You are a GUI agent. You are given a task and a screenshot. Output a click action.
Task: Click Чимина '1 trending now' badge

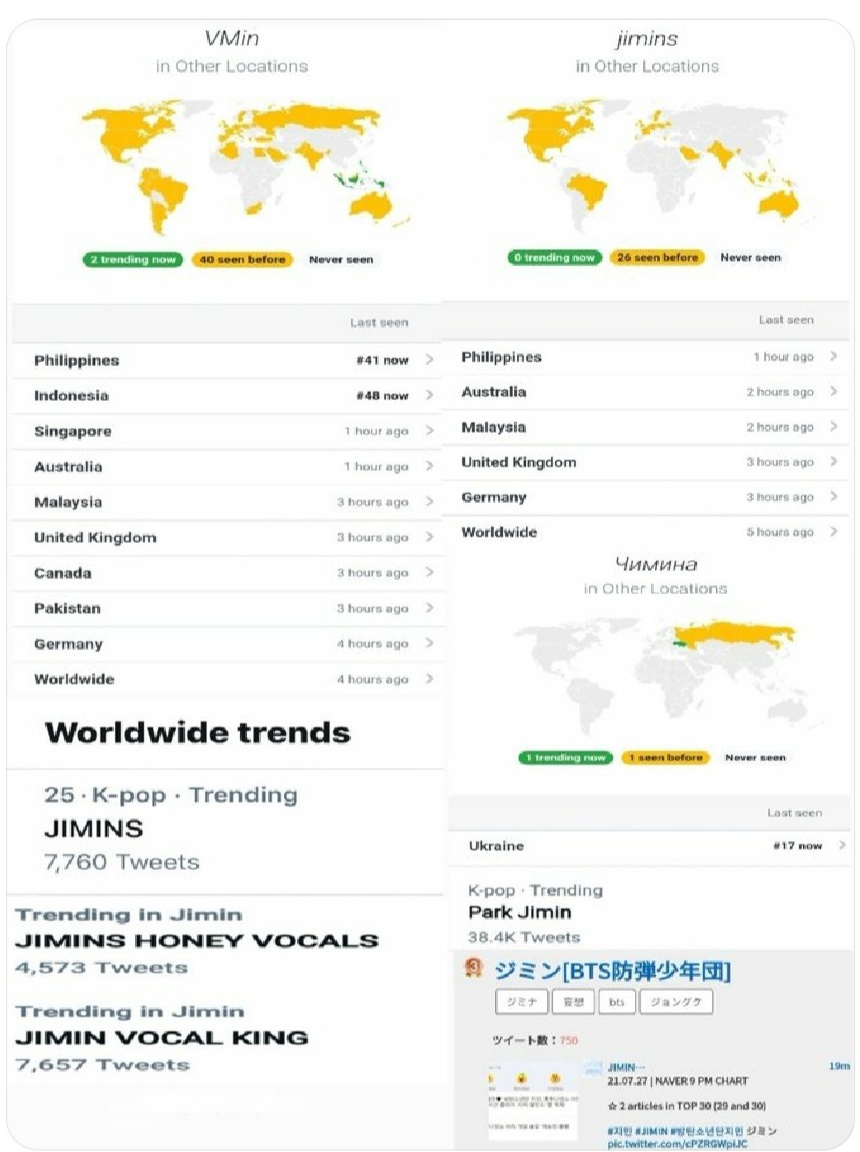pos(565,757)
